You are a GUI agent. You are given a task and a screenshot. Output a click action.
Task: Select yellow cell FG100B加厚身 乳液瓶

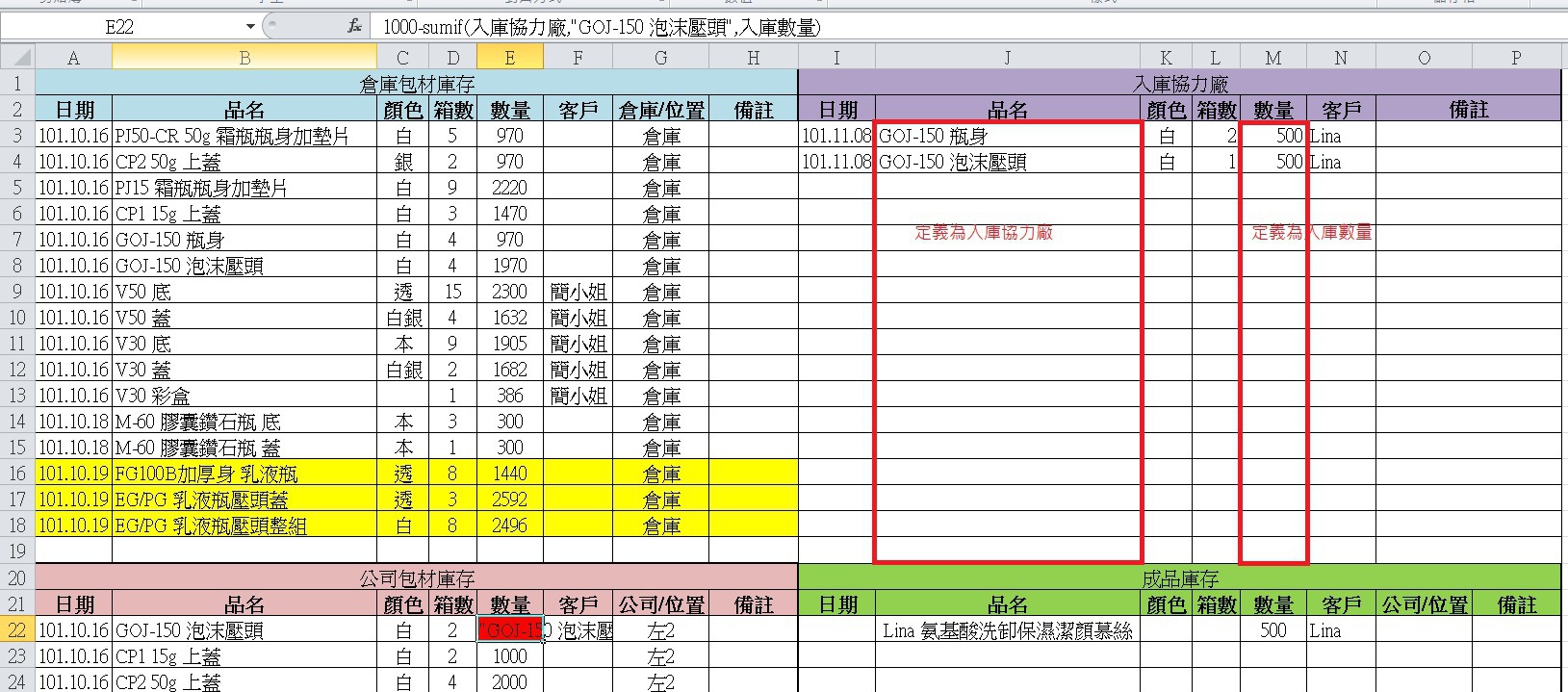244,474
